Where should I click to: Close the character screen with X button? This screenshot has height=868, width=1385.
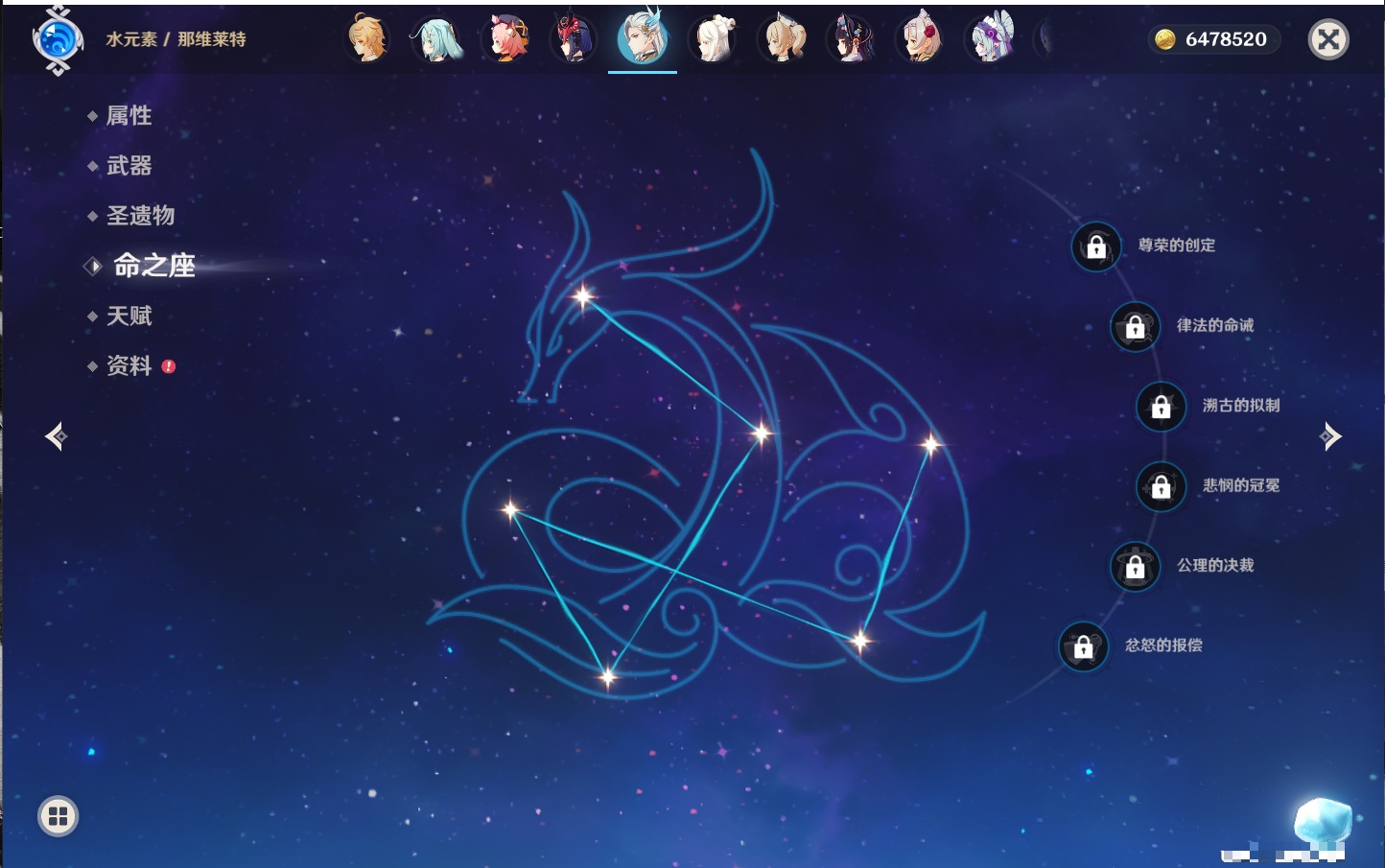(x=1328, y=39)
